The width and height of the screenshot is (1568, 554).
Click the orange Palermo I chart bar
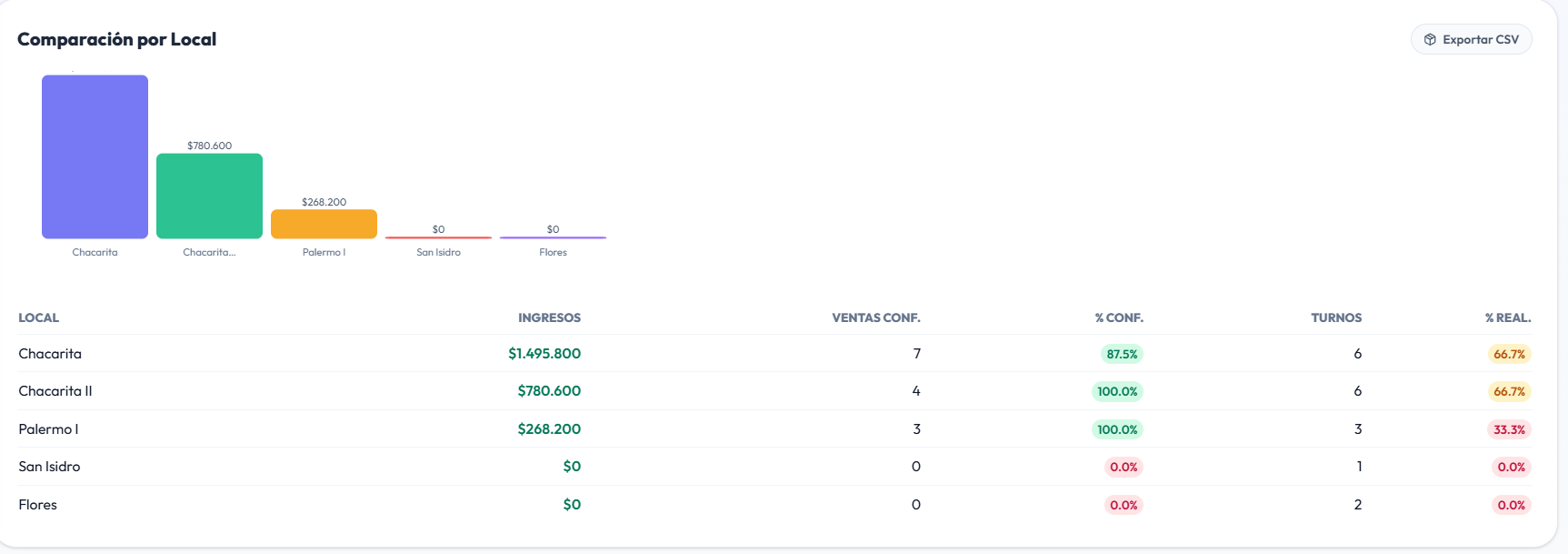click(x=324, y=224)
